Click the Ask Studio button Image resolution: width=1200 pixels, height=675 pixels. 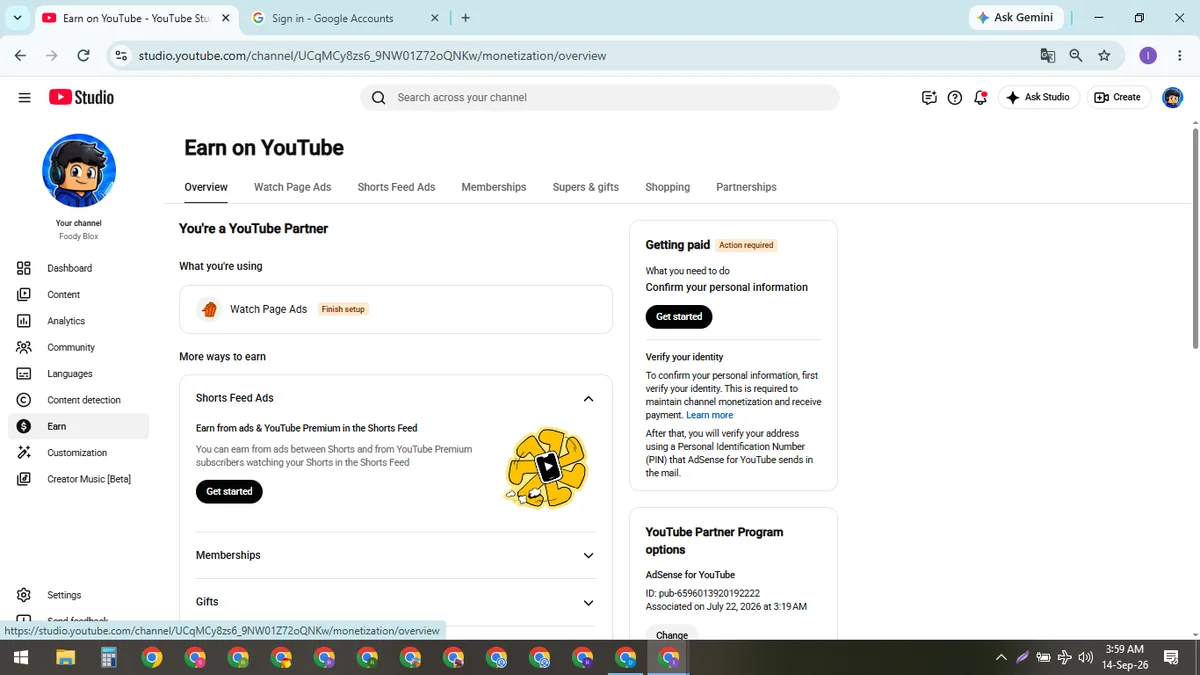coord(1039,97)
